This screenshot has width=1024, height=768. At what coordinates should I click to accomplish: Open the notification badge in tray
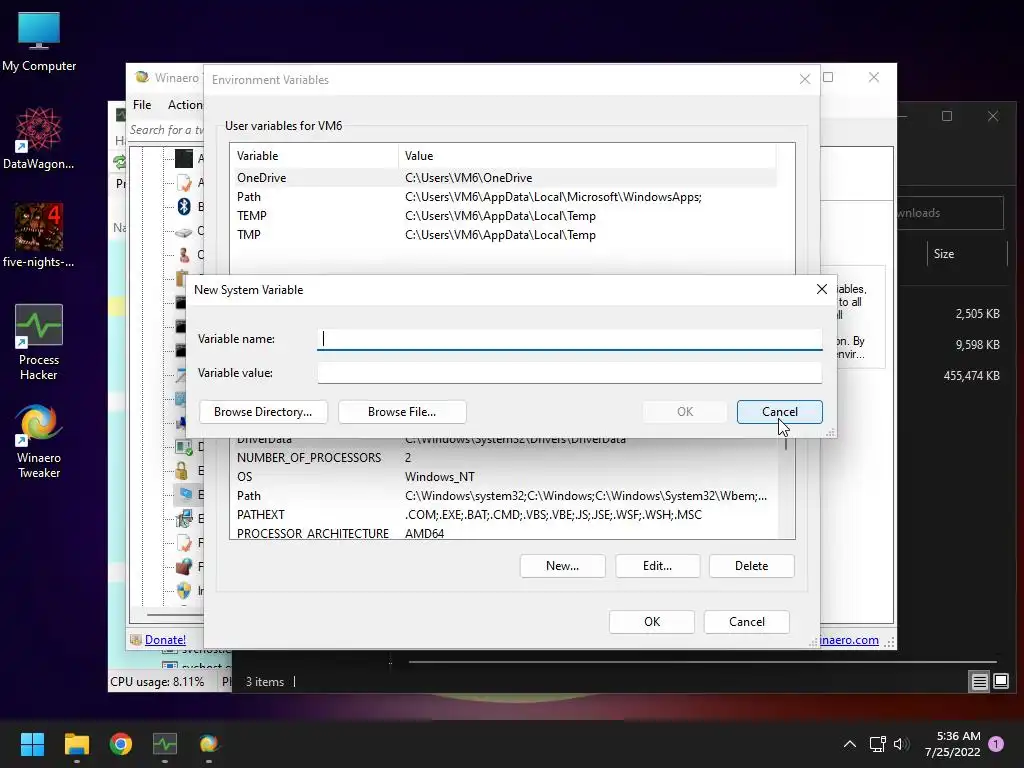tap(996, 744)
